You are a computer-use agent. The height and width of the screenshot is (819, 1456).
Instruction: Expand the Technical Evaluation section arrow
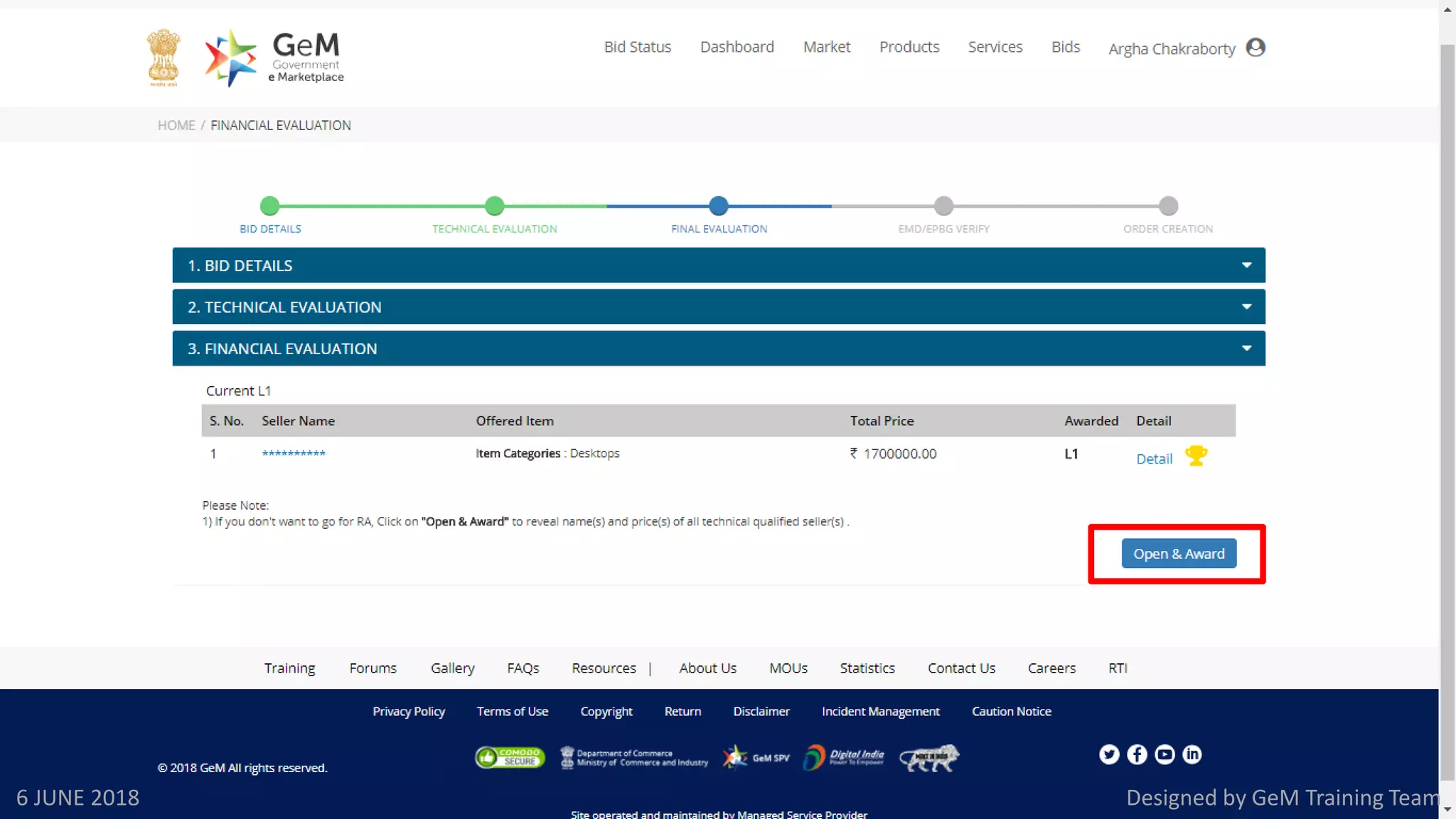coord(1246,306)
